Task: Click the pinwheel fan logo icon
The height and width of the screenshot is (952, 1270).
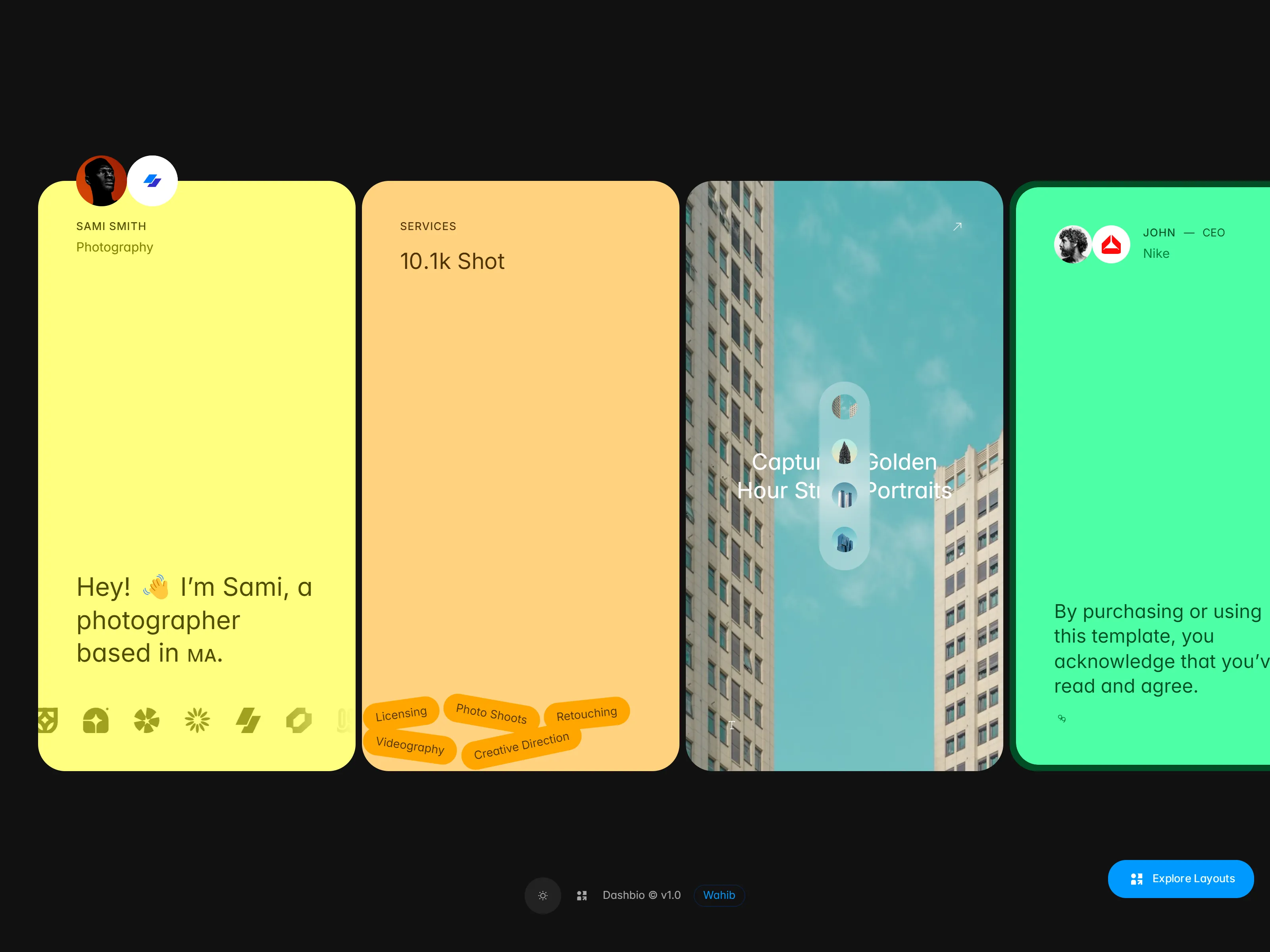Action: click(x=146, y=720)
